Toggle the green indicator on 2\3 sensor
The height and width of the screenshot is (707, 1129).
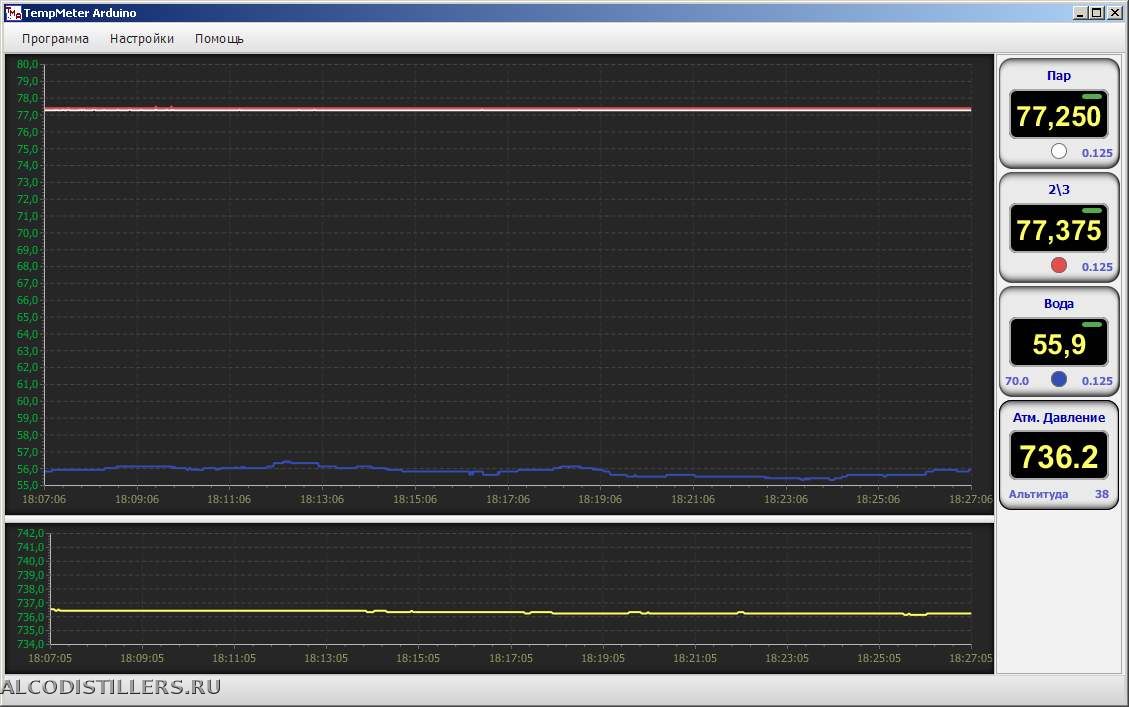pos(1092,211)
